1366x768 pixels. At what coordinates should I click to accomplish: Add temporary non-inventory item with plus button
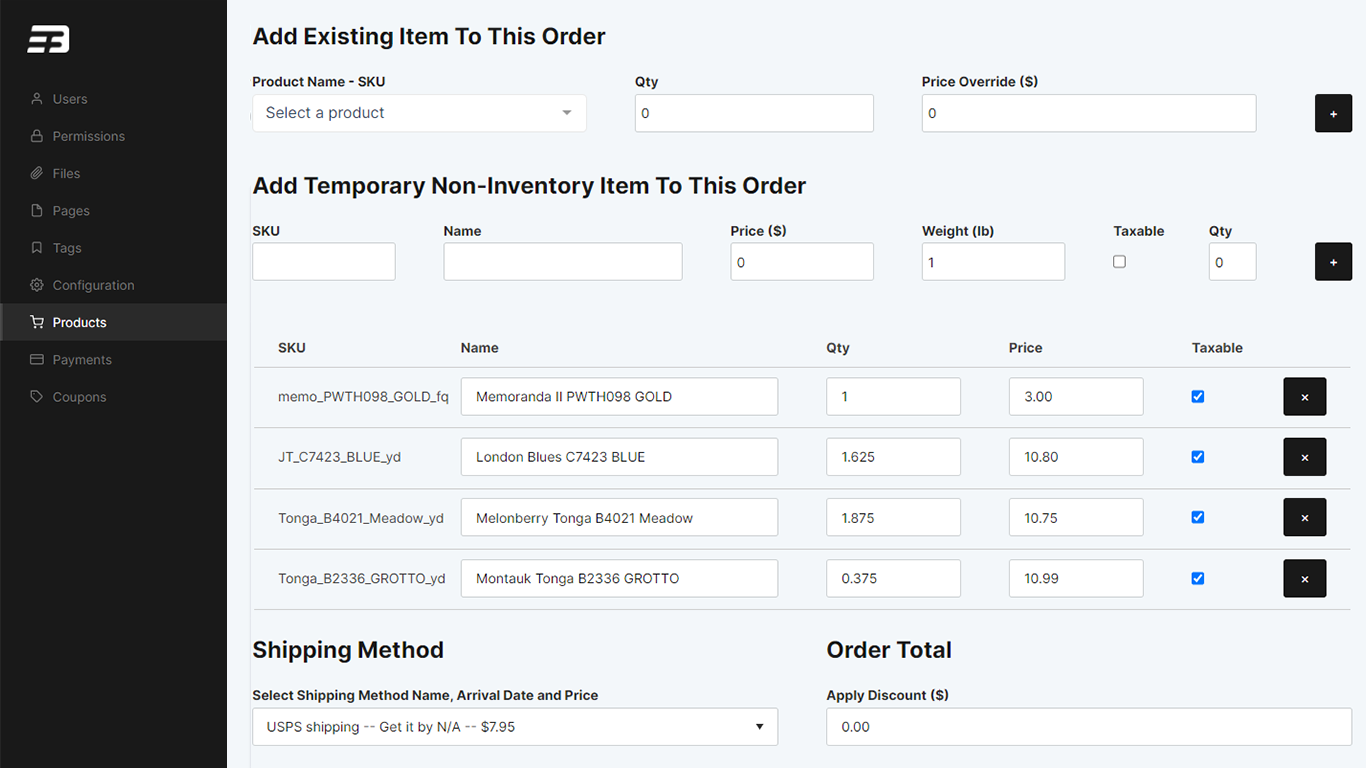1333,262
